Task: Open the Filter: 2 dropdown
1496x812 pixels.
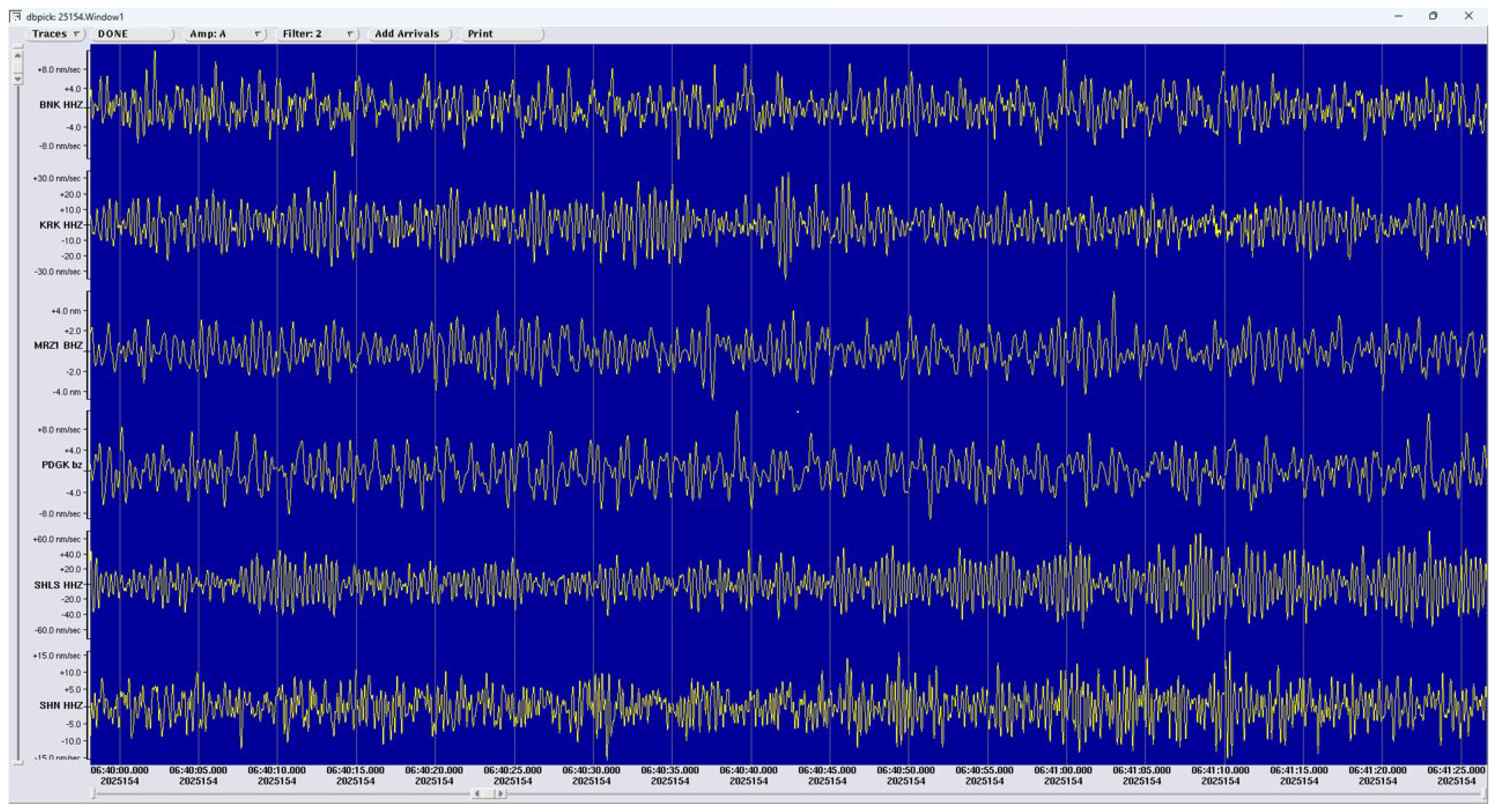Action: coord(317,34)
